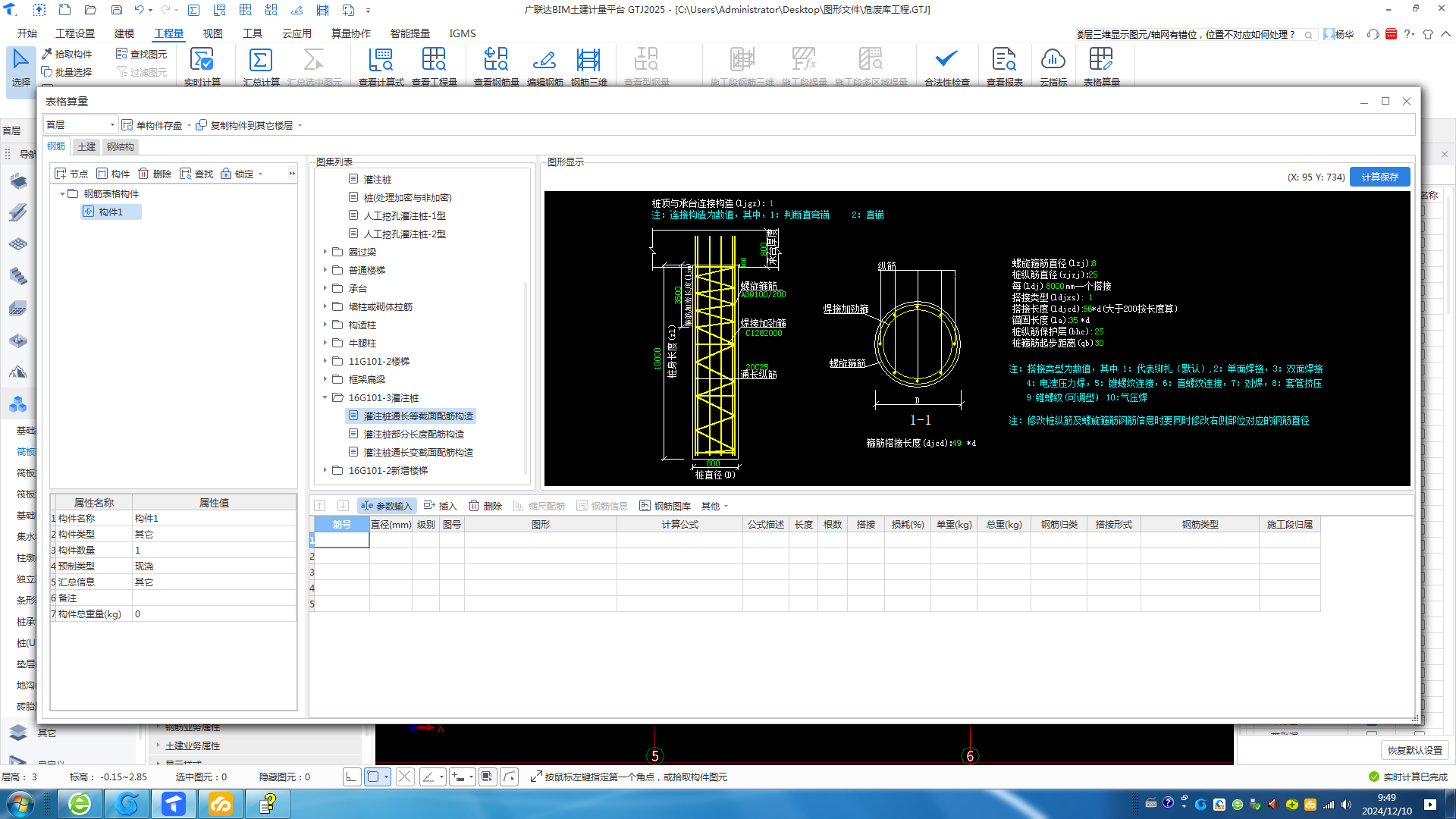Switch to 土建 tab in dialog

pos(86,146)
